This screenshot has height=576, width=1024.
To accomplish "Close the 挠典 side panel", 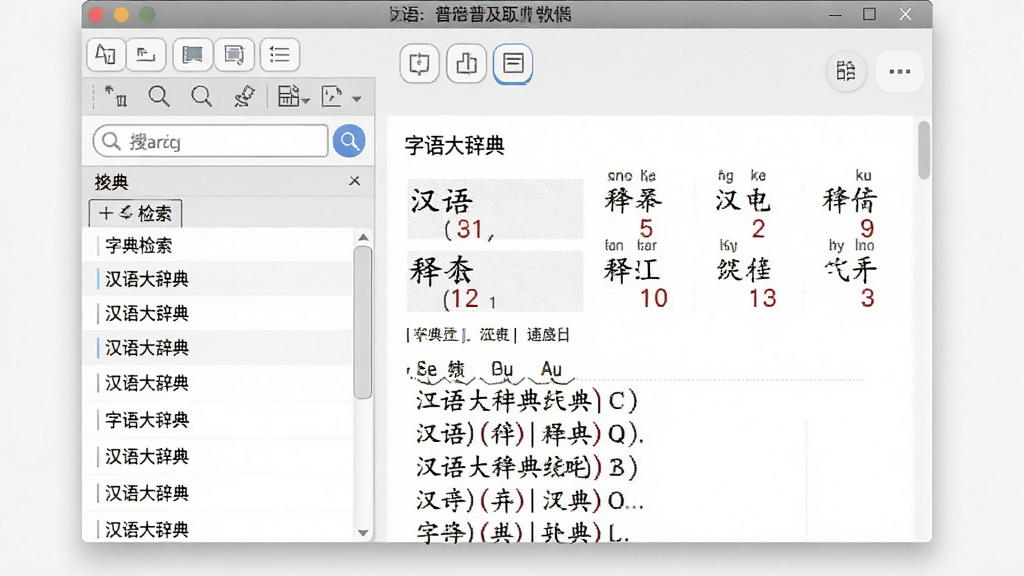I will [x=355, y=181].
